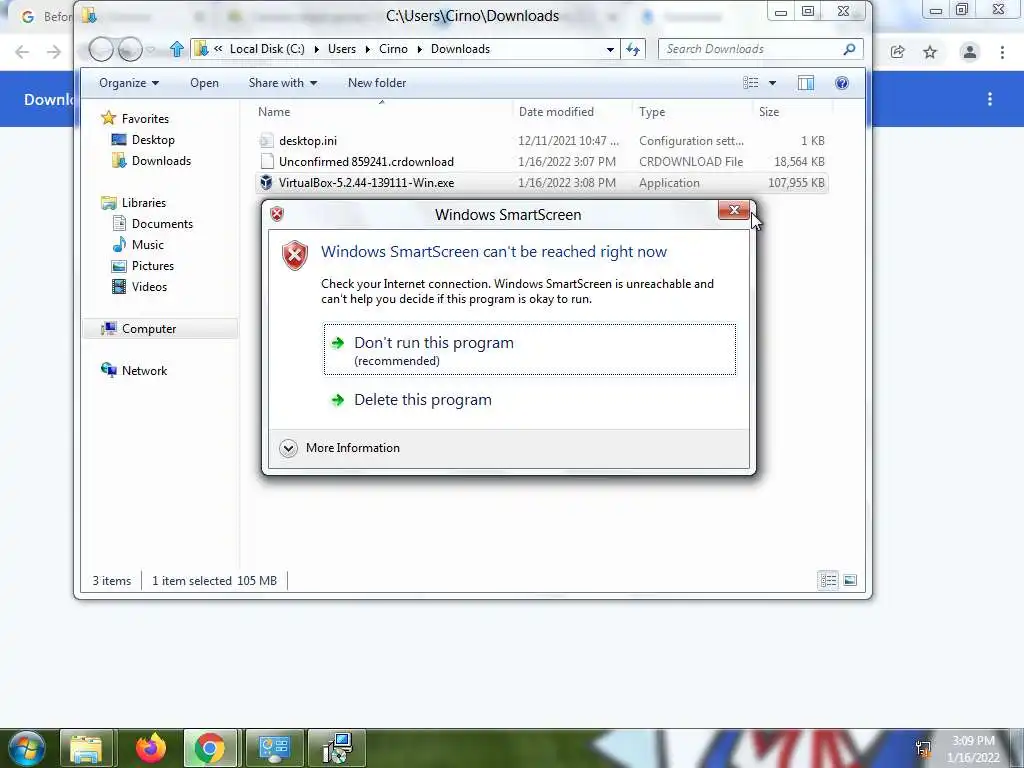The image size is (1024, 768).
Task: Open Windows Start button
Action: point(26,748)
